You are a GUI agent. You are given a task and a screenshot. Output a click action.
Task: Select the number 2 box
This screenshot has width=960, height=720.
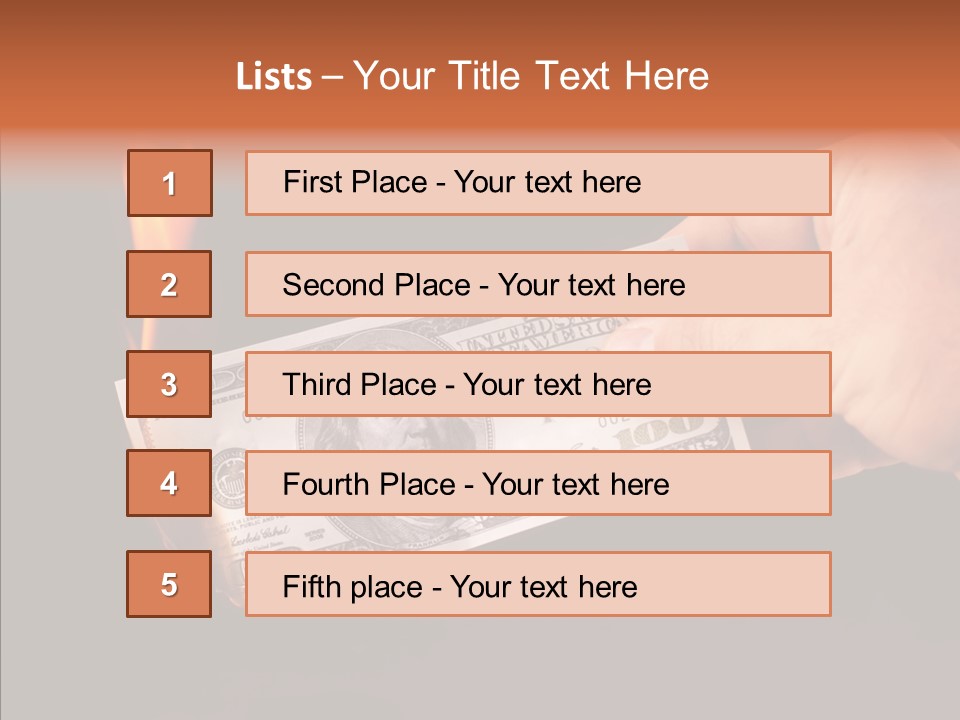170,284
